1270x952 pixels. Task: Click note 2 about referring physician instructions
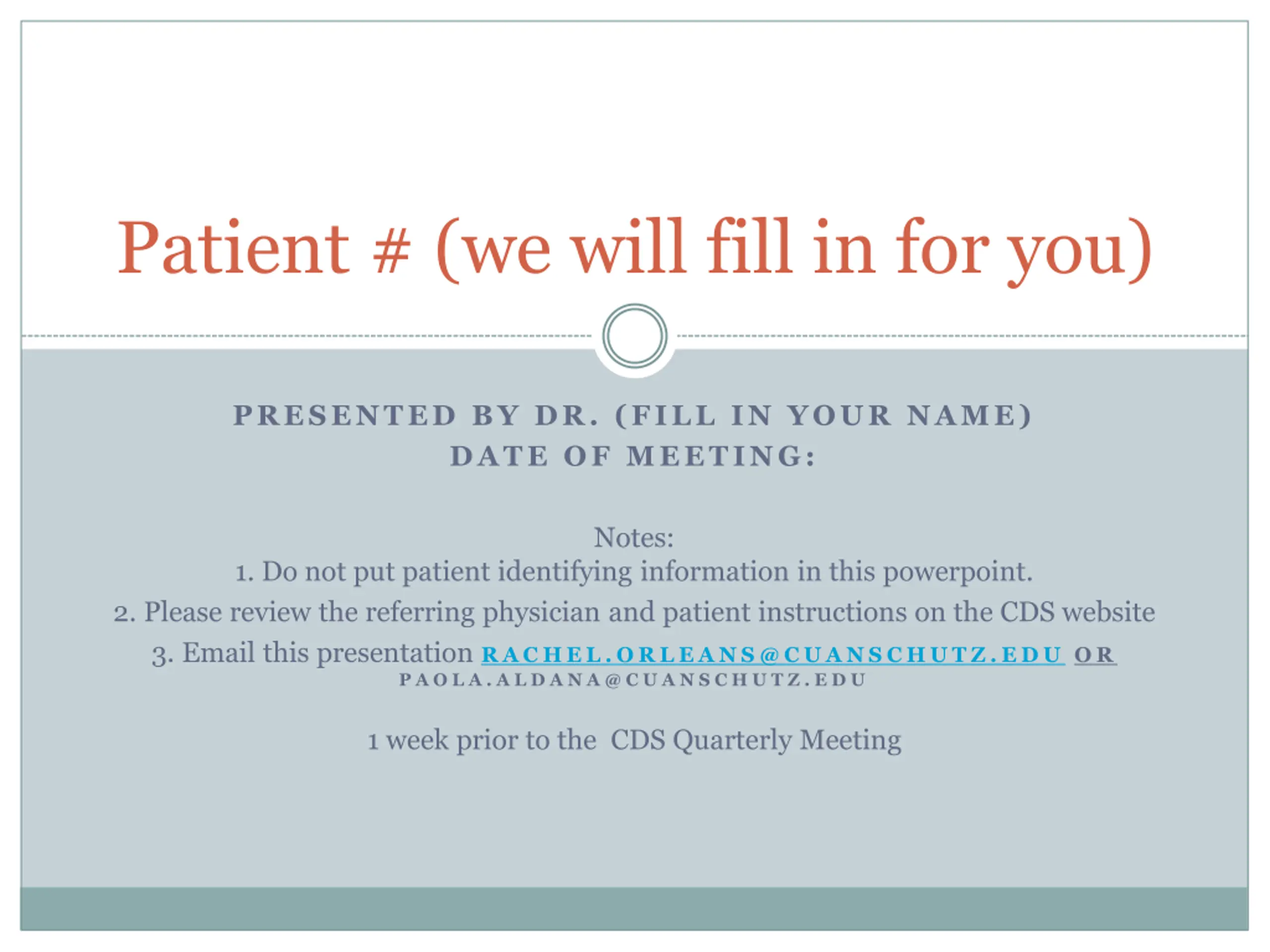click(634, 612)
